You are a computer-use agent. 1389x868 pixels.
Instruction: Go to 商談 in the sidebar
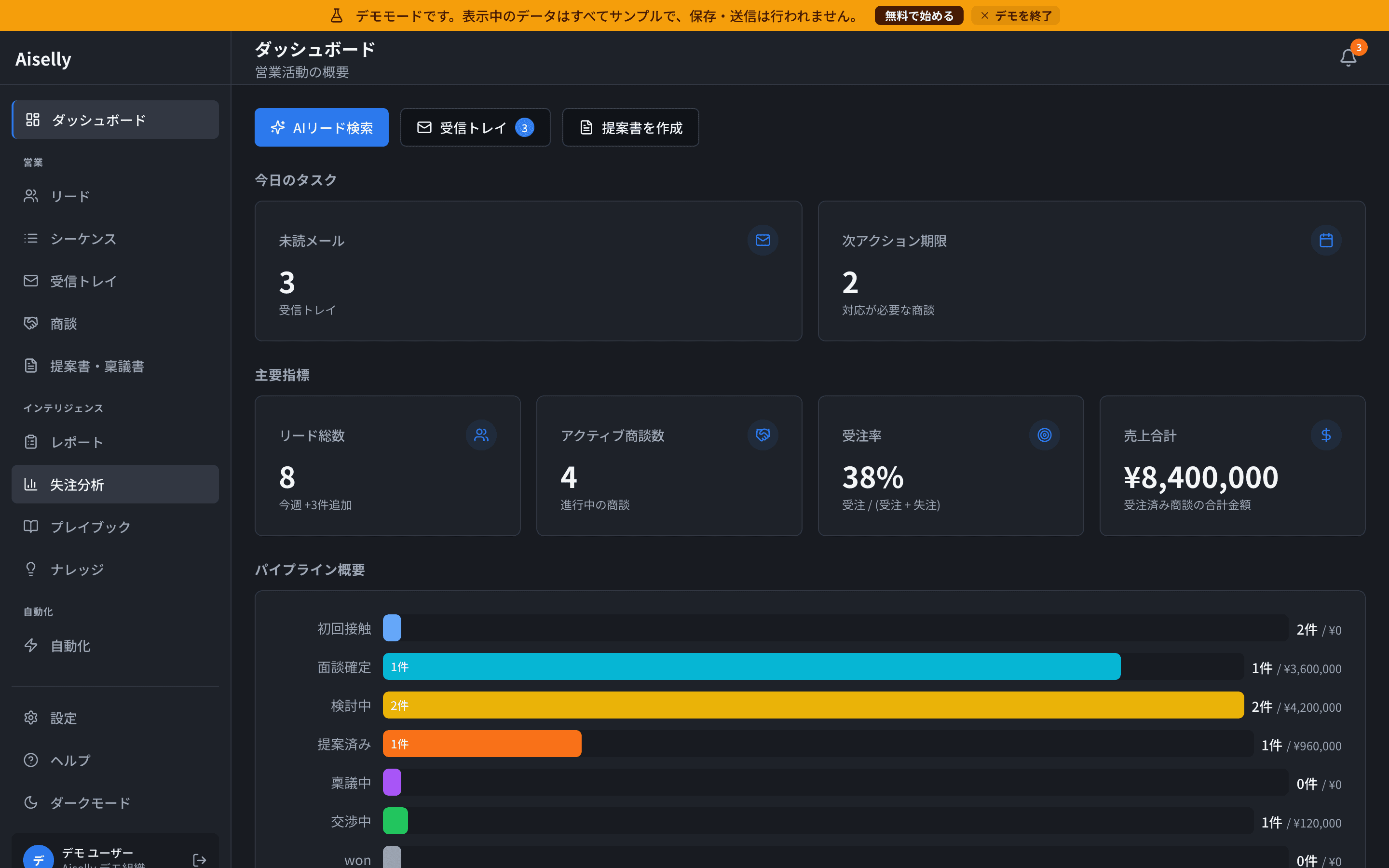pos(115,324)
